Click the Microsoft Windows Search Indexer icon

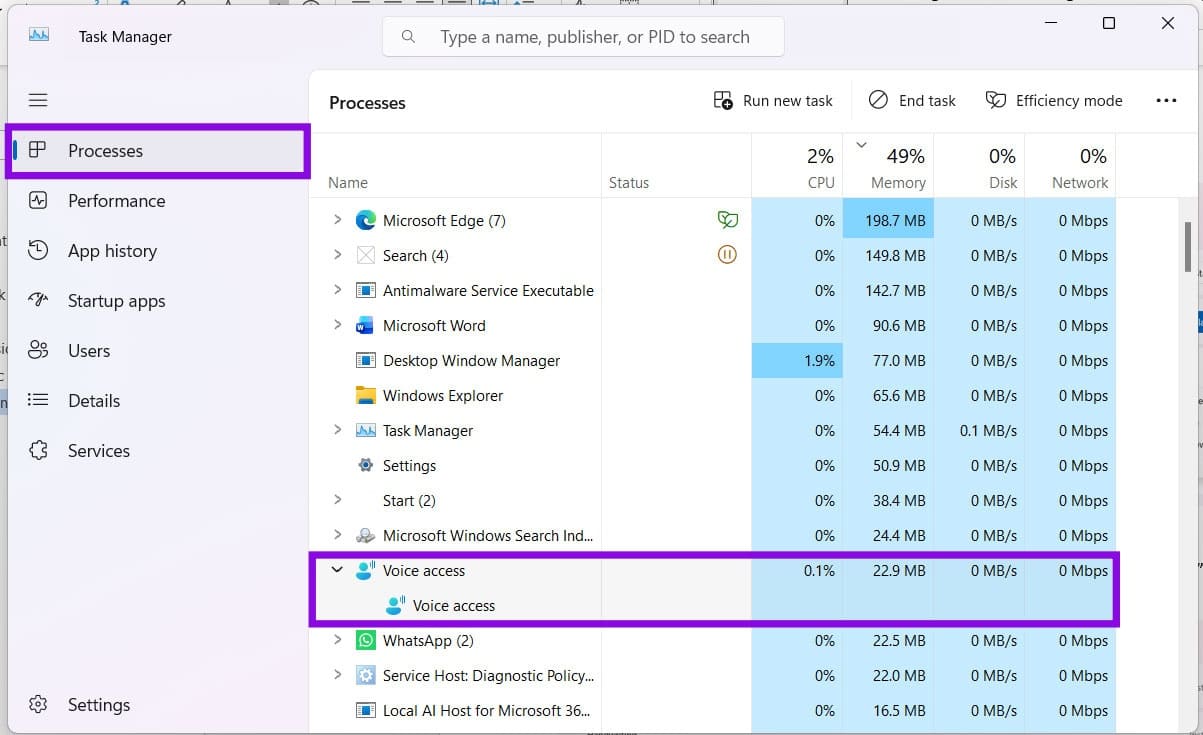pos(366,535)
